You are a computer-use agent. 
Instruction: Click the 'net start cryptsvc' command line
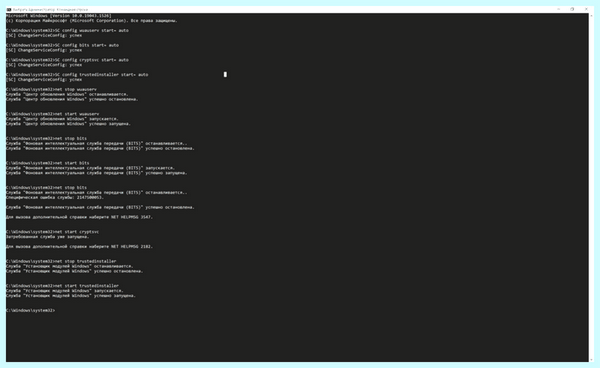52,232
